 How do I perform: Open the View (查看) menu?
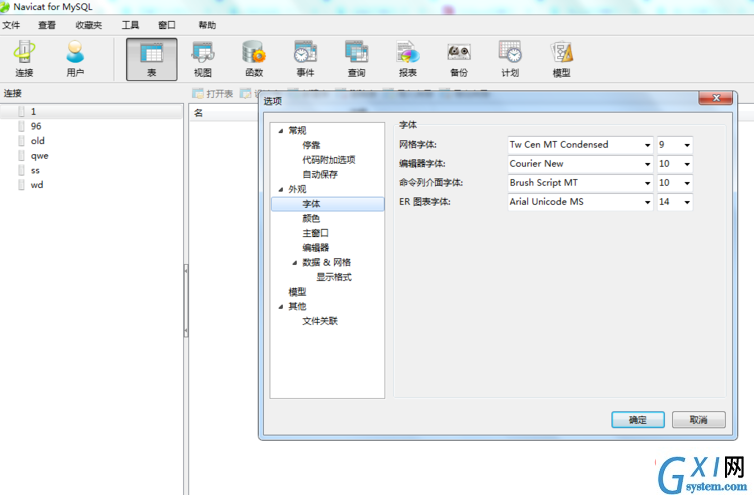47,25
